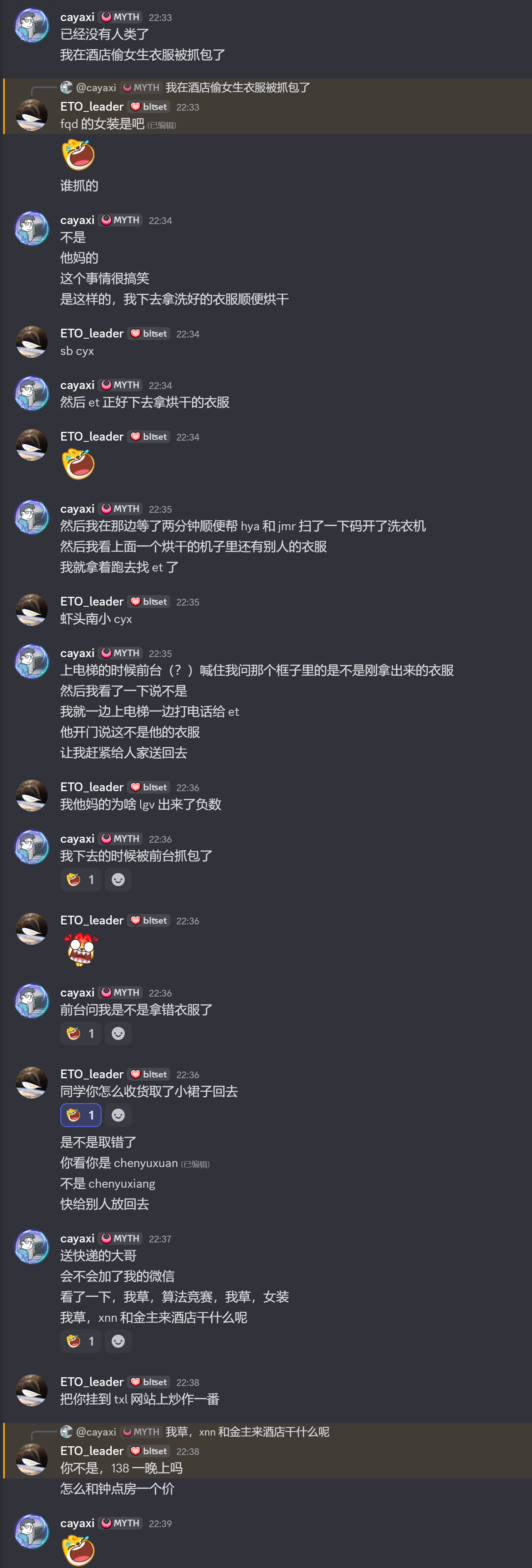Jump to the quoted reply '我在酒店偷女生衣服被抓包了'
This screenshot has height=1568, width=532.
[x=238, y=88]
